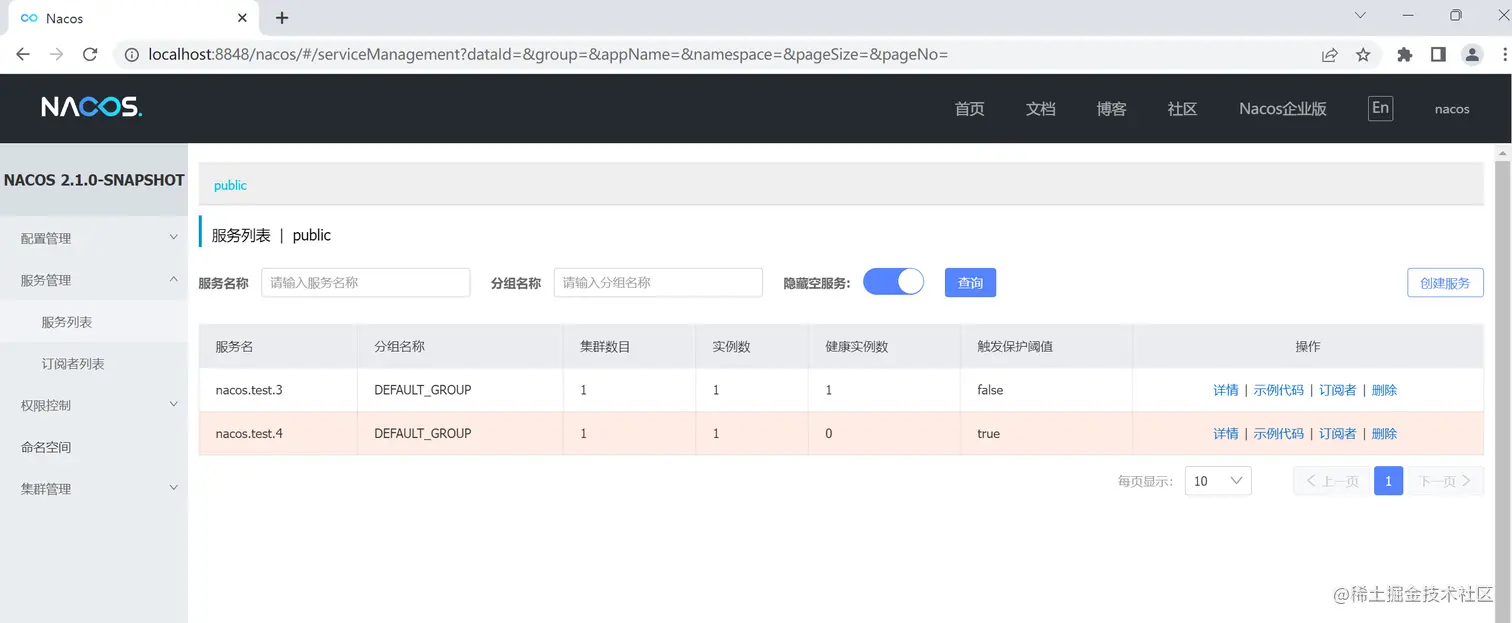Switch language with the En button
1512x623 pixels.
[x=1380, y=108]
